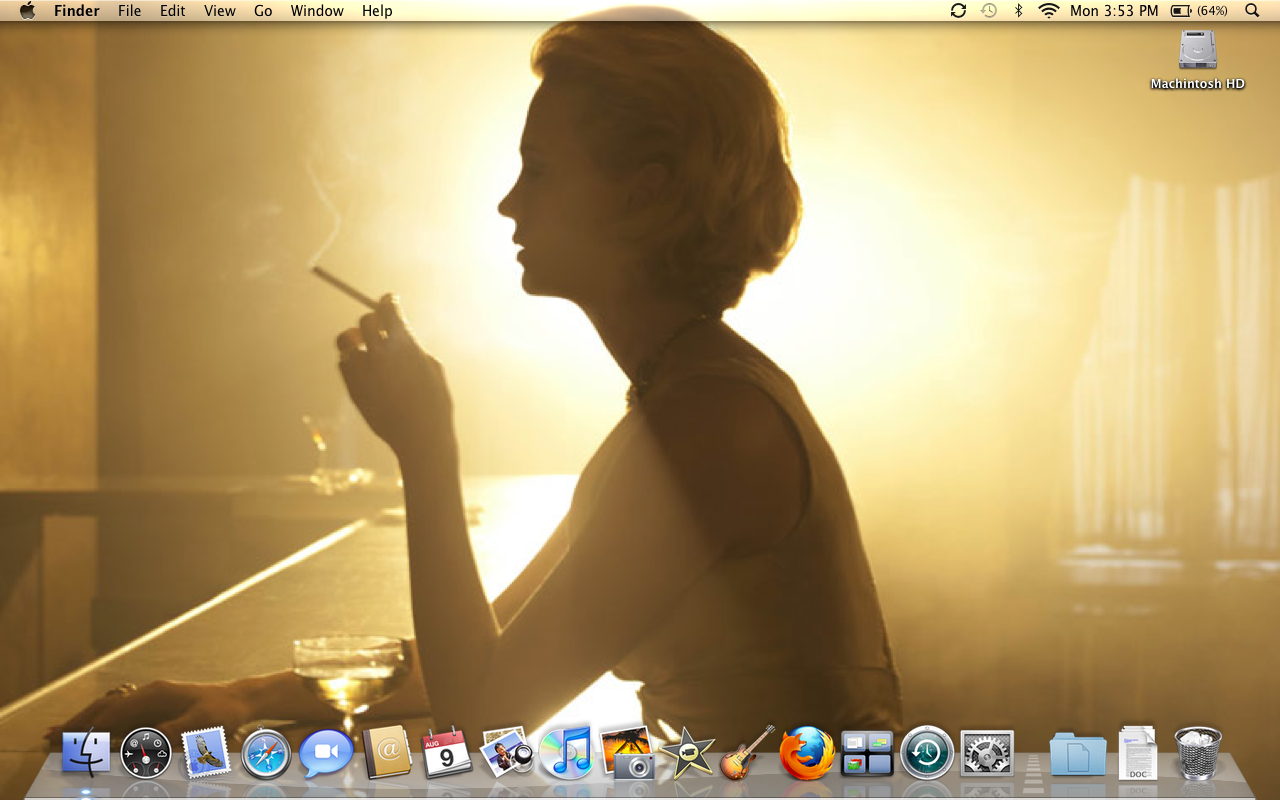This screenshot has height=800, width=1280.
Task: Open the File menu
Action: [129, 11]
